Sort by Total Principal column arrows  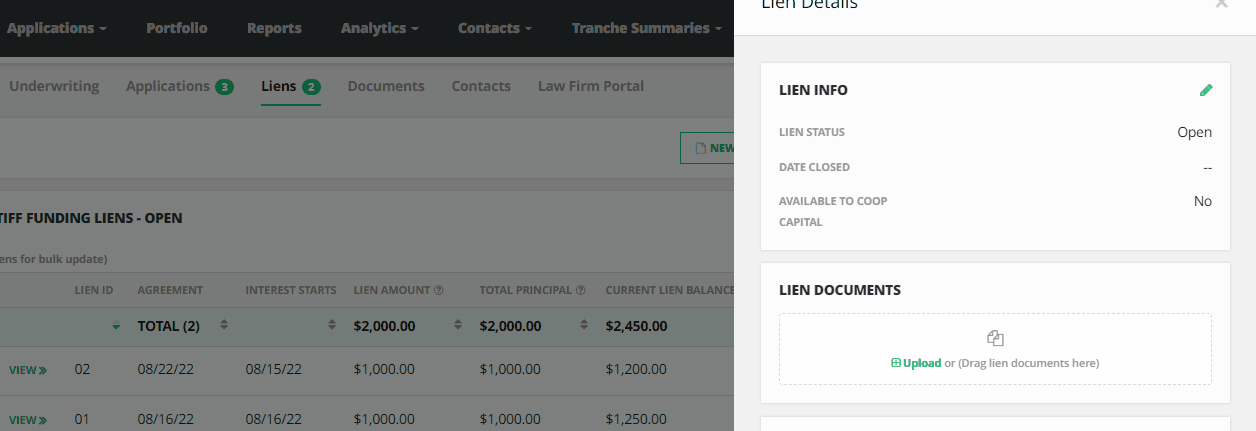(584, 326)
